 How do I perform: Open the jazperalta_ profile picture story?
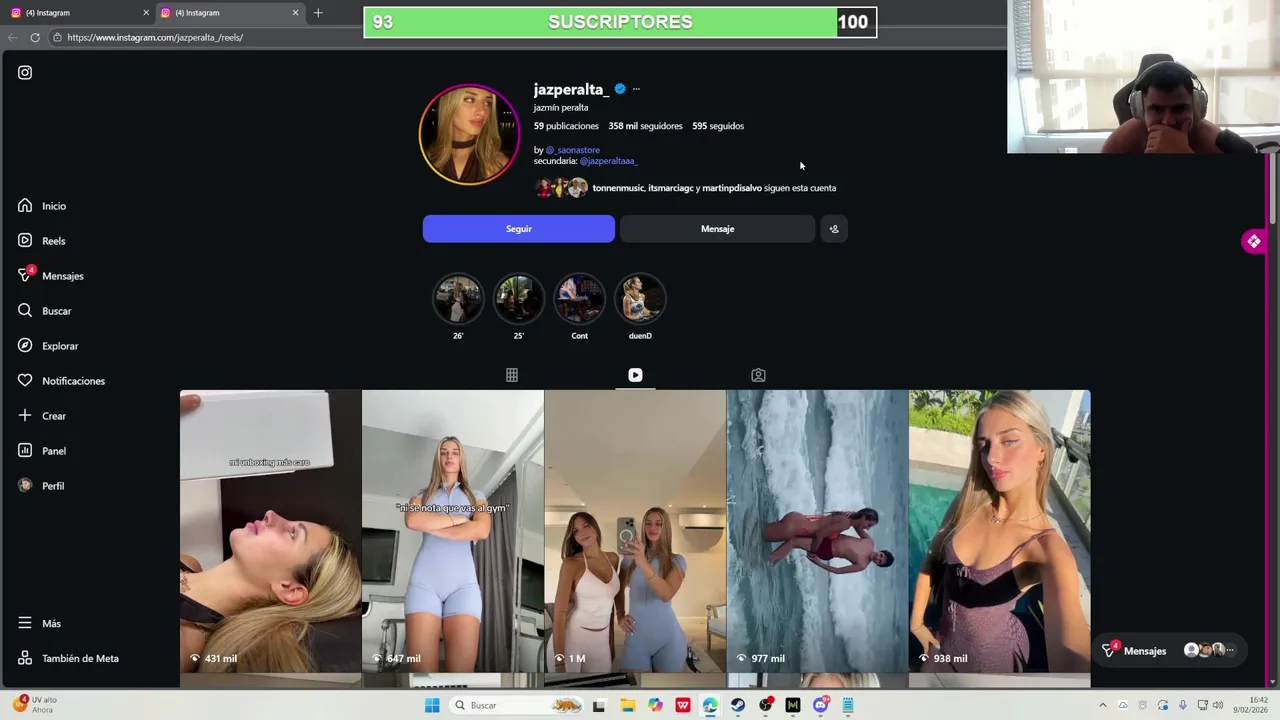click(x=469, y=135)
